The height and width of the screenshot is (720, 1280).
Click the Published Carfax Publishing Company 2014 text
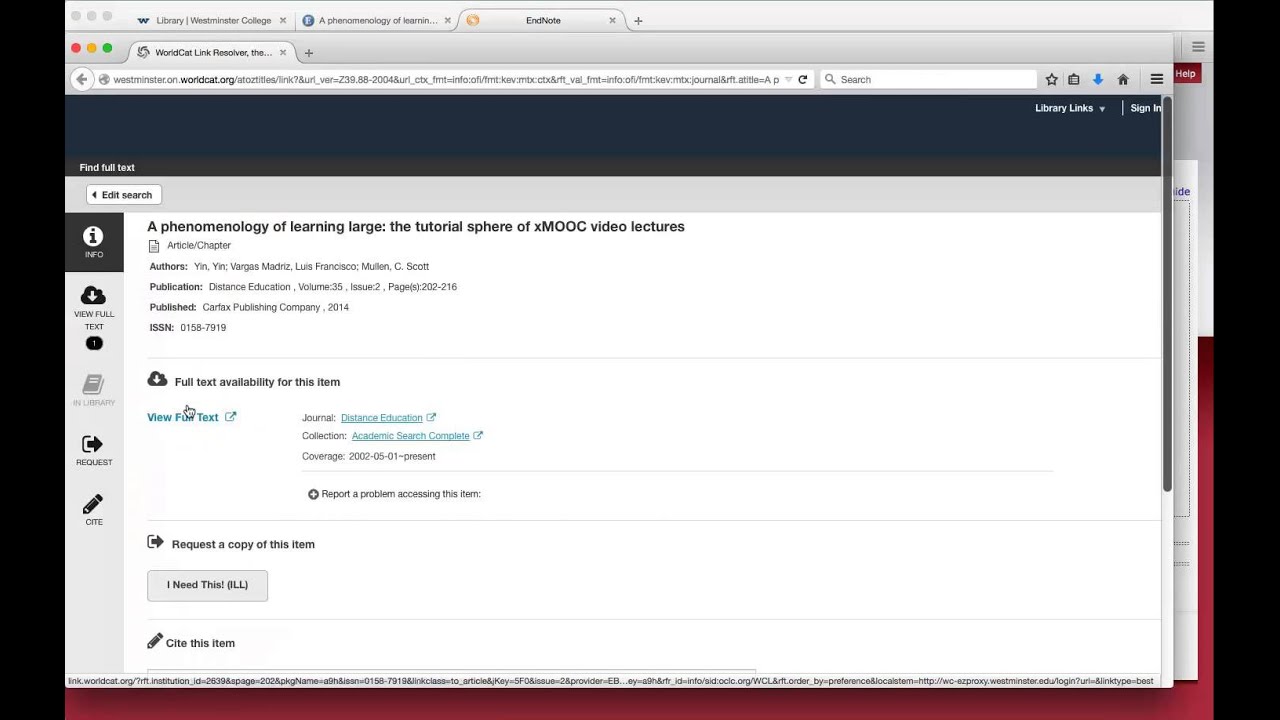click(x=275, y=308)
